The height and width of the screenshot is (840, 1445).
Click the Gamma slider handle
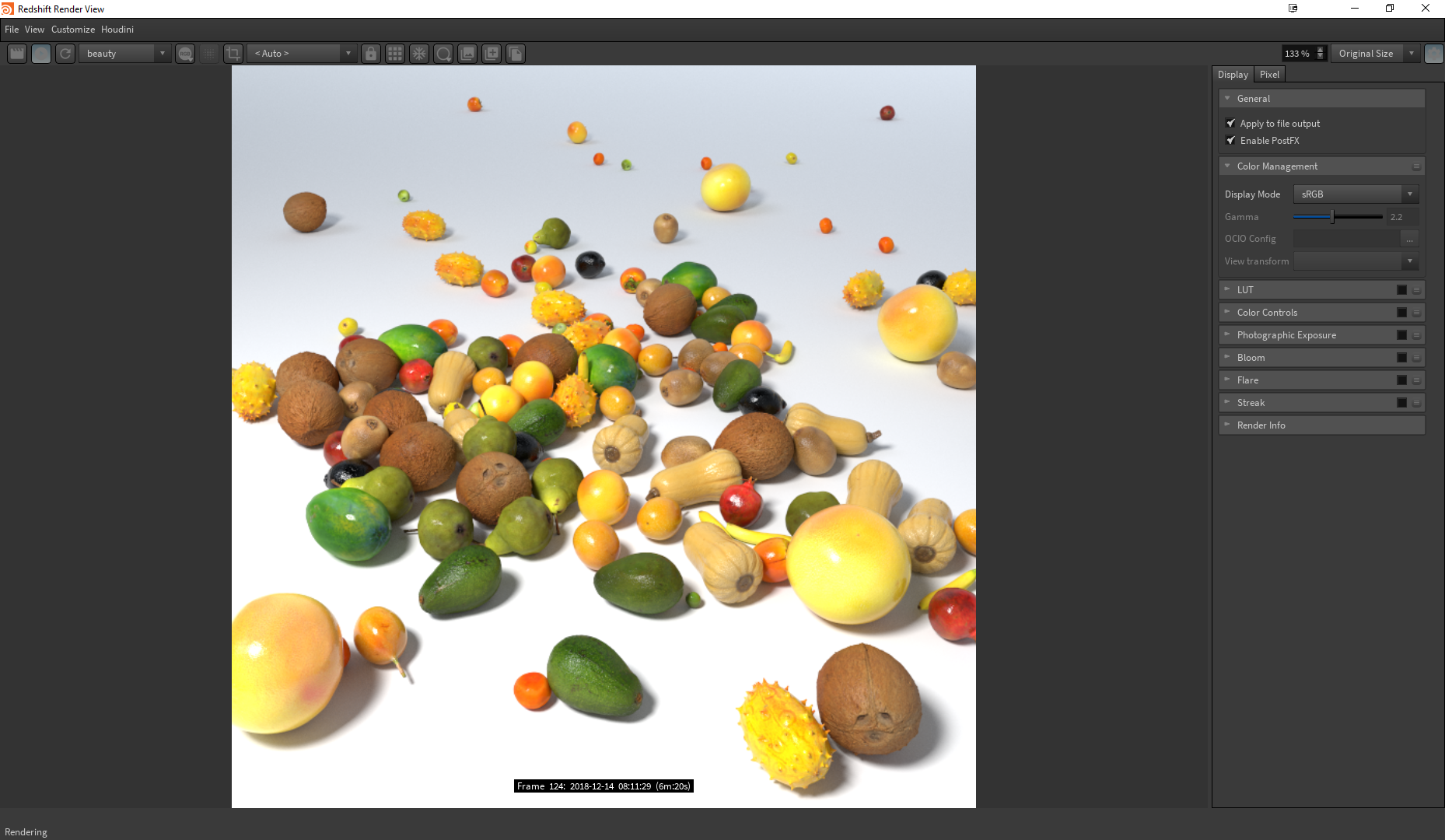coord(1332,217)
